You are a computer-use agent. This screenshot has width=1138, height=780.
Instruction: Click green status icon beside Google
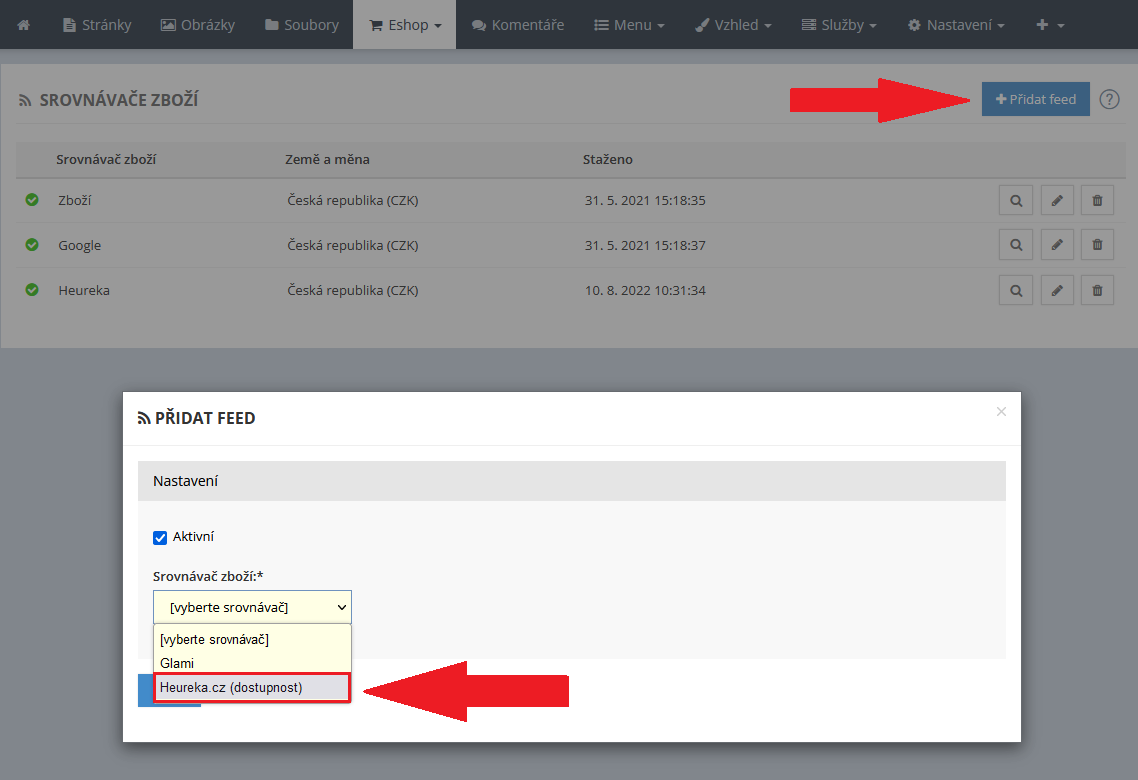[x=32, y=245]
